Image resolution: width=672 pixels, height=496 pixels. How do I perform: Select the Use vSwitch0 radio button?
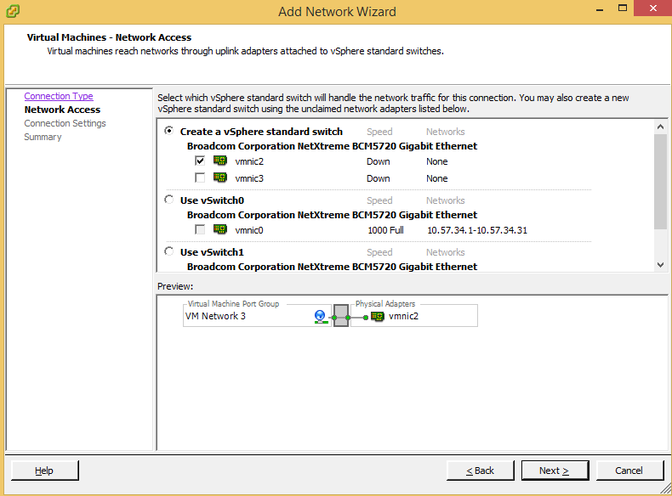pos(169,200)
